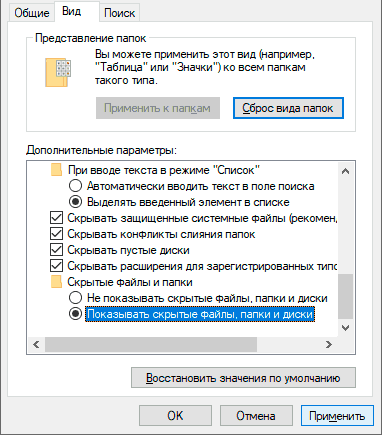Click folder icon beside Скрытые файлы и папки
Image resolution: width=382 pixels, height=435 pixels.
pos(56,282)
